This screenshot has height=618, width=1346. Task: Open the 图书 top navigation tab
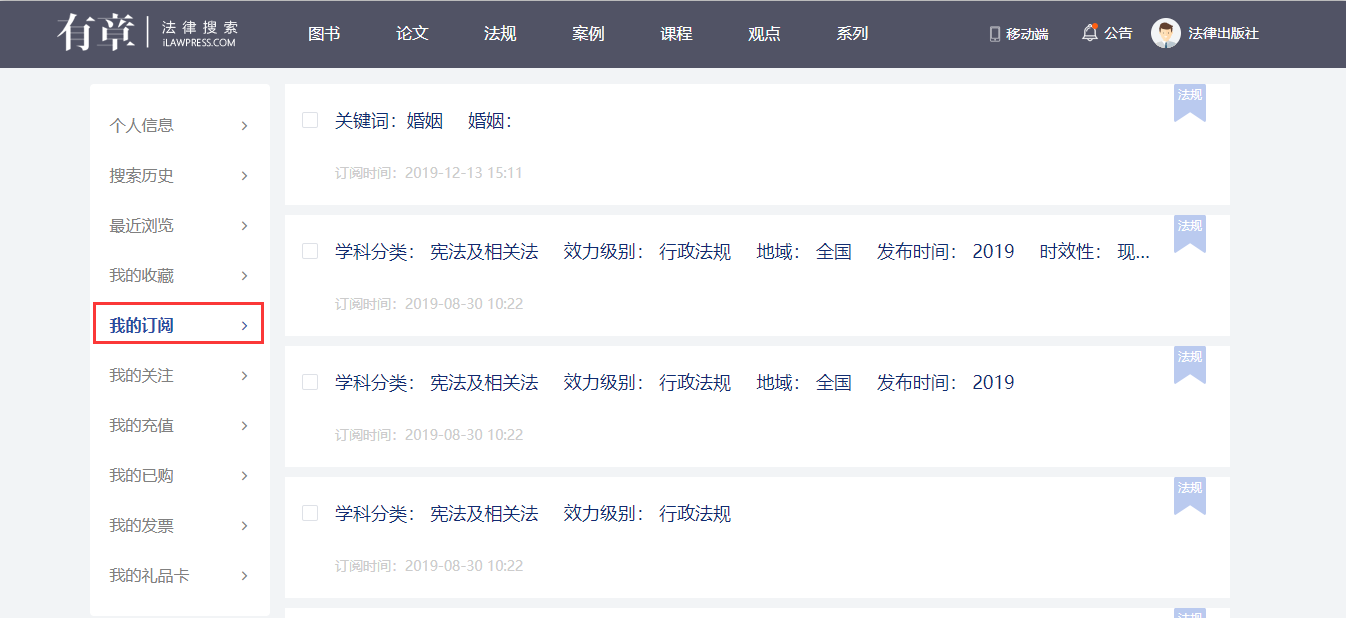point(324,33)
